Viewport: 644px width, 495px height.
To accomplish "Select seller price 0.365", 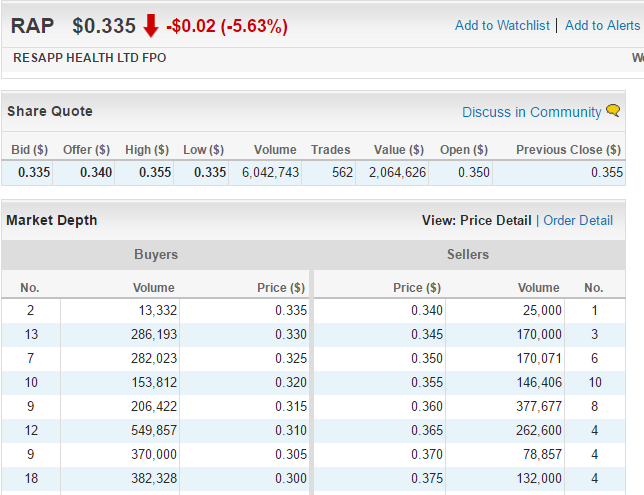I will (427, 431).
